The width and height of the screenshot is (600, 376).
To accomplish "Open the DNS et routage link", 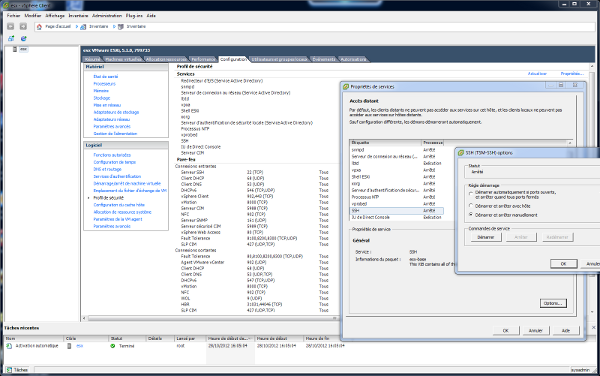I will [x=107, y=169].
